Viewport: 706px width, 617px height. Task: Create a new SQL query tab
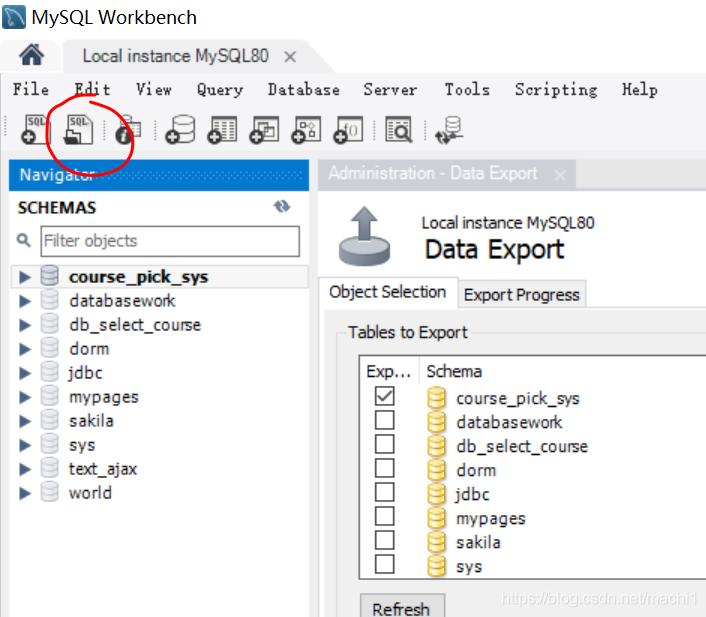point(36,130)
